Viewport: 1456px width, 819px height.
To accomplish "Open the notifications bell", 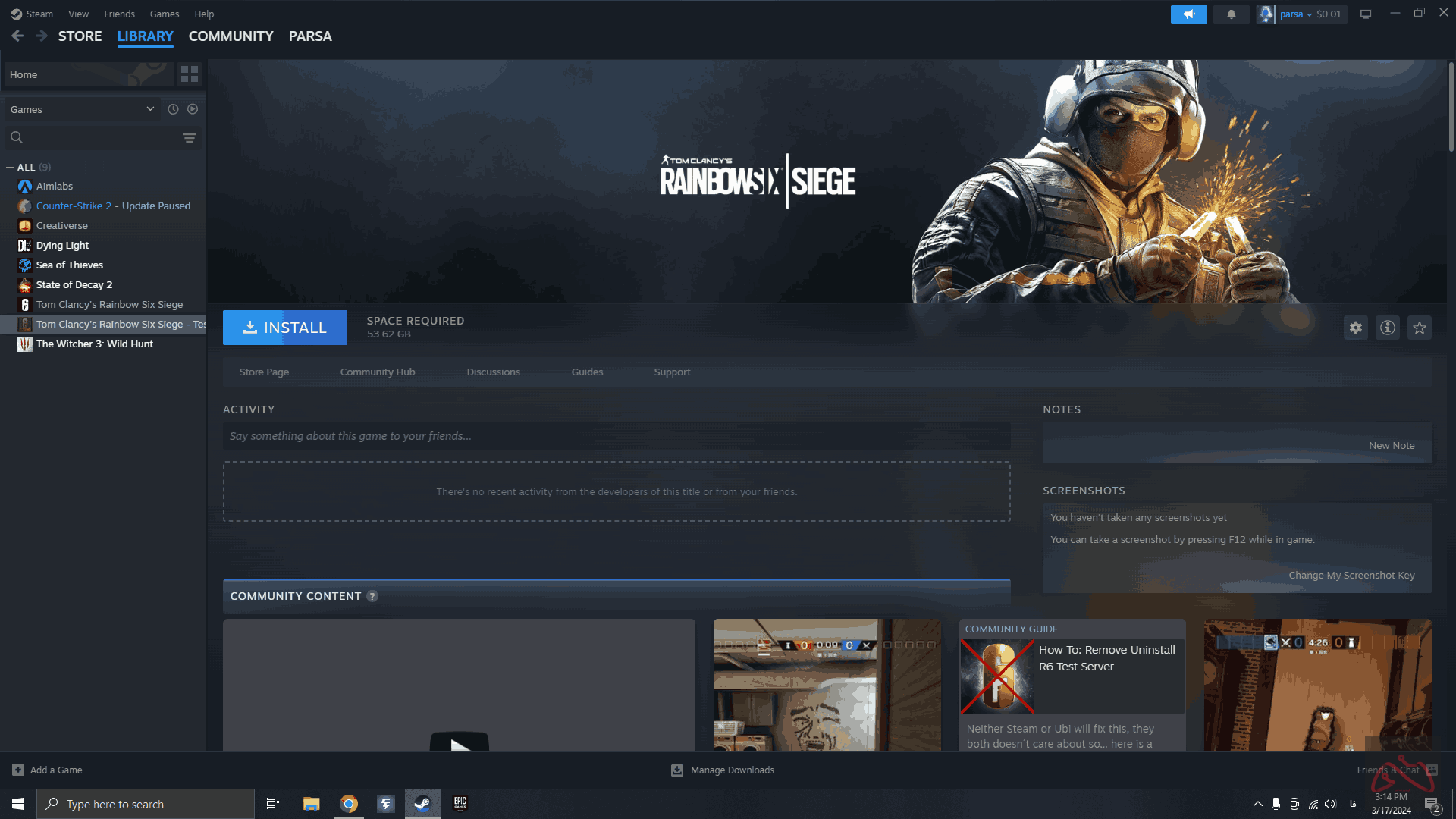I will [1231, 14].
